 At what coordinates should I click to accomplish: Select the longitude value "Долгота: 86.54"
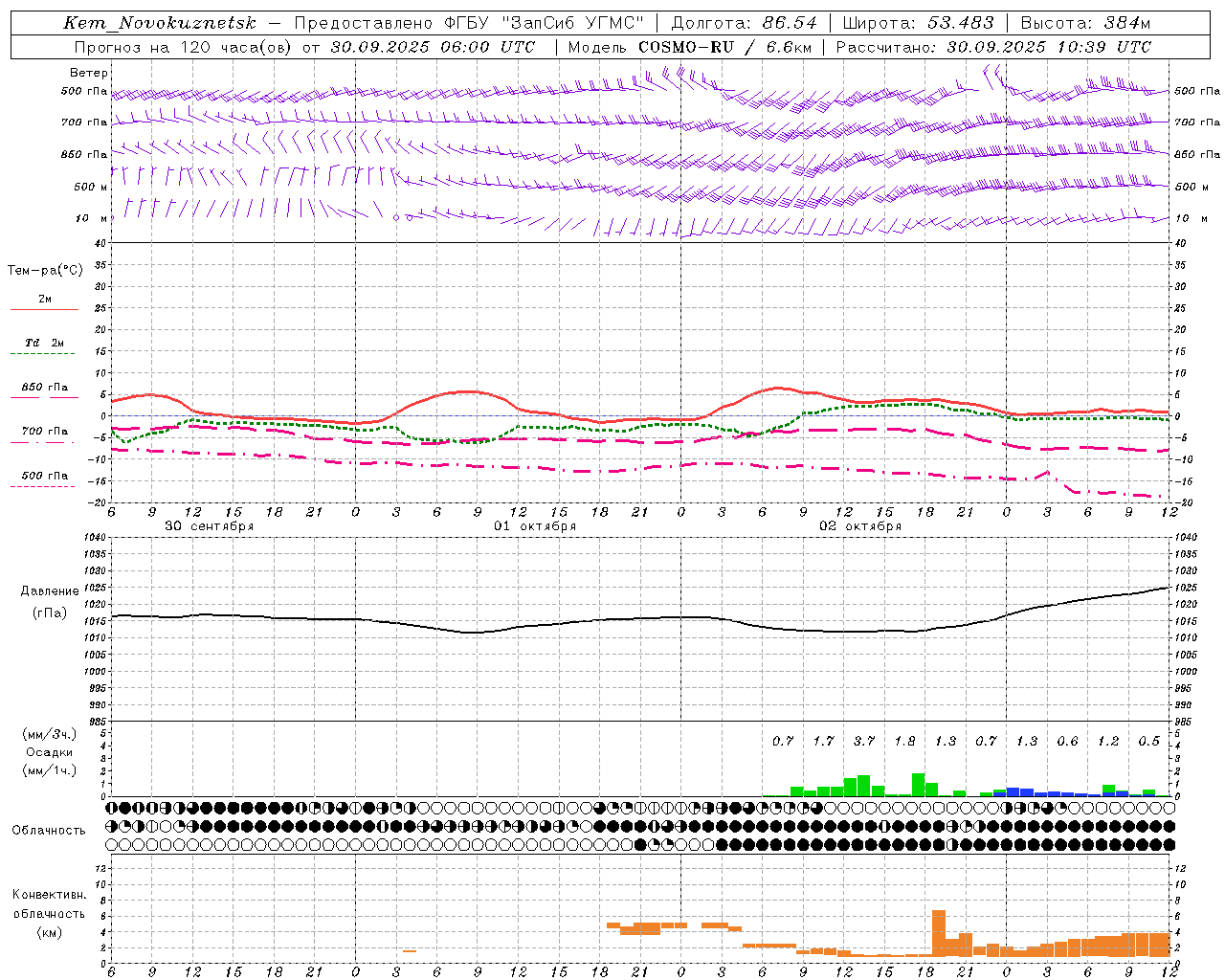click(744, 23)
